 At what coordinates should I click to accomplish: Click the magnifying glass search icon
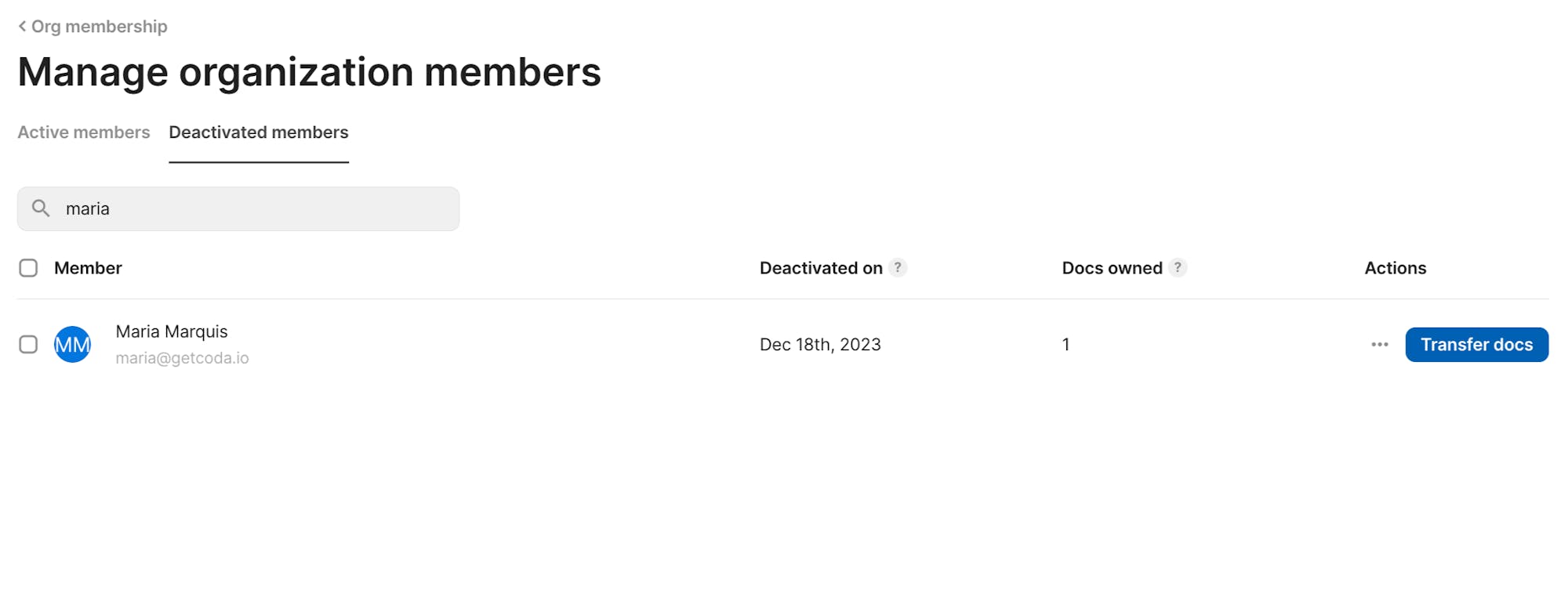(41, 208)
